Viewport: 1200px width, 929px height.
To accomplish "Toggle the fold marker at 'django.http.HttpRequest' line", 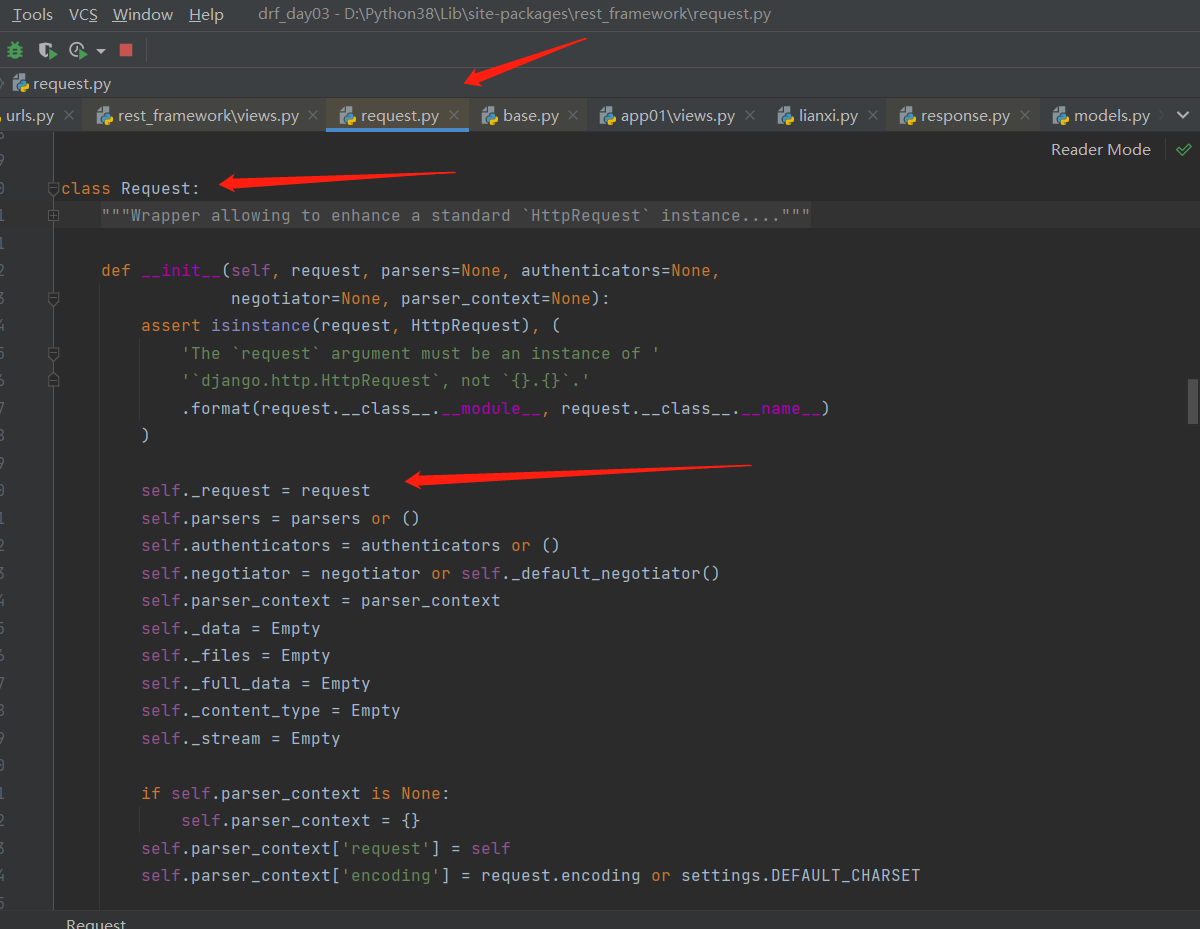I will point(53,380).
